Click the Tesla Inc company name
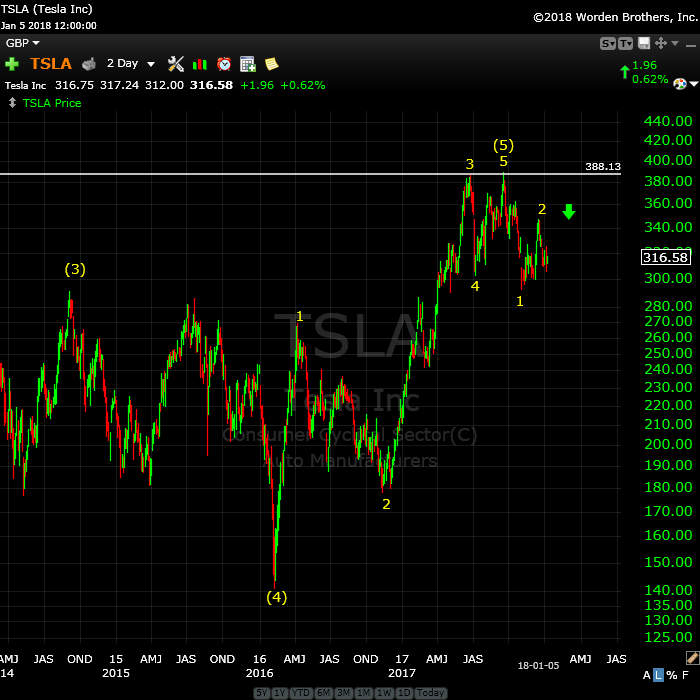Screen dimensions: 700x700 tap(25, 85)
